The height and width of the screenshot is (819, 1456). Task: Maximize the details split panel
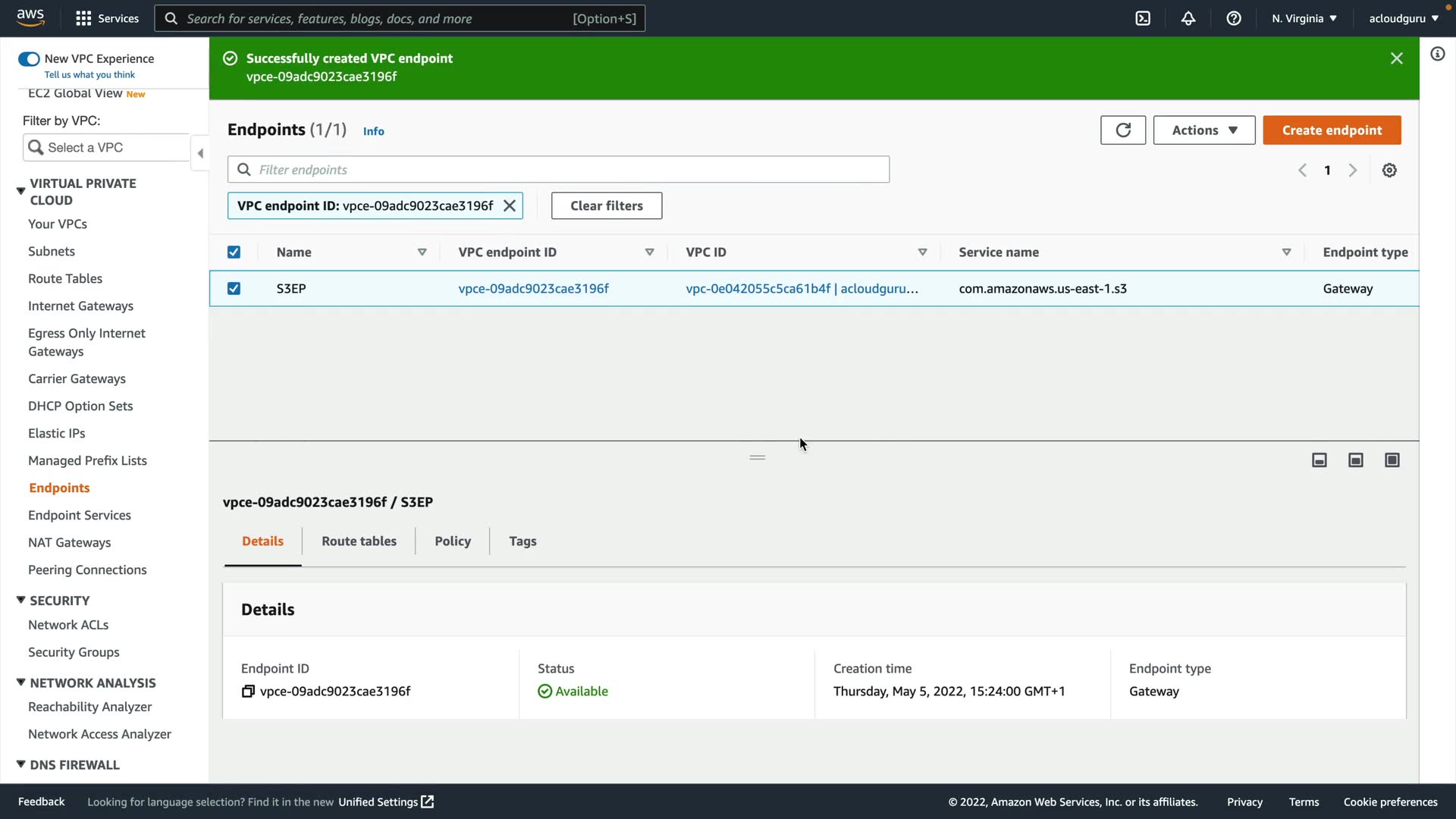click(x=1392, y=460)
